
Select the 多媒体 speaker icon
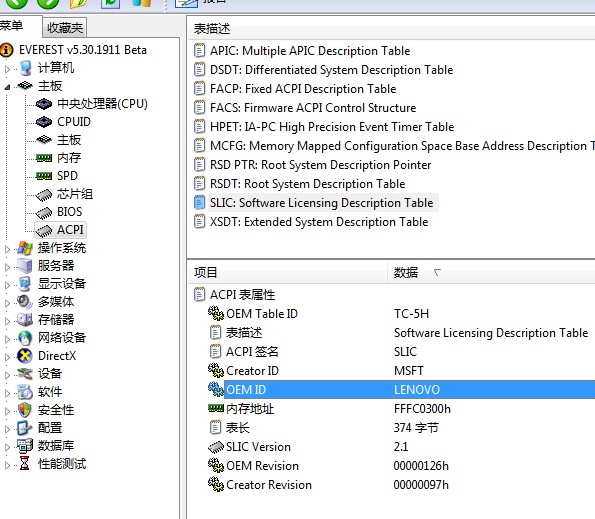(25, 302)
